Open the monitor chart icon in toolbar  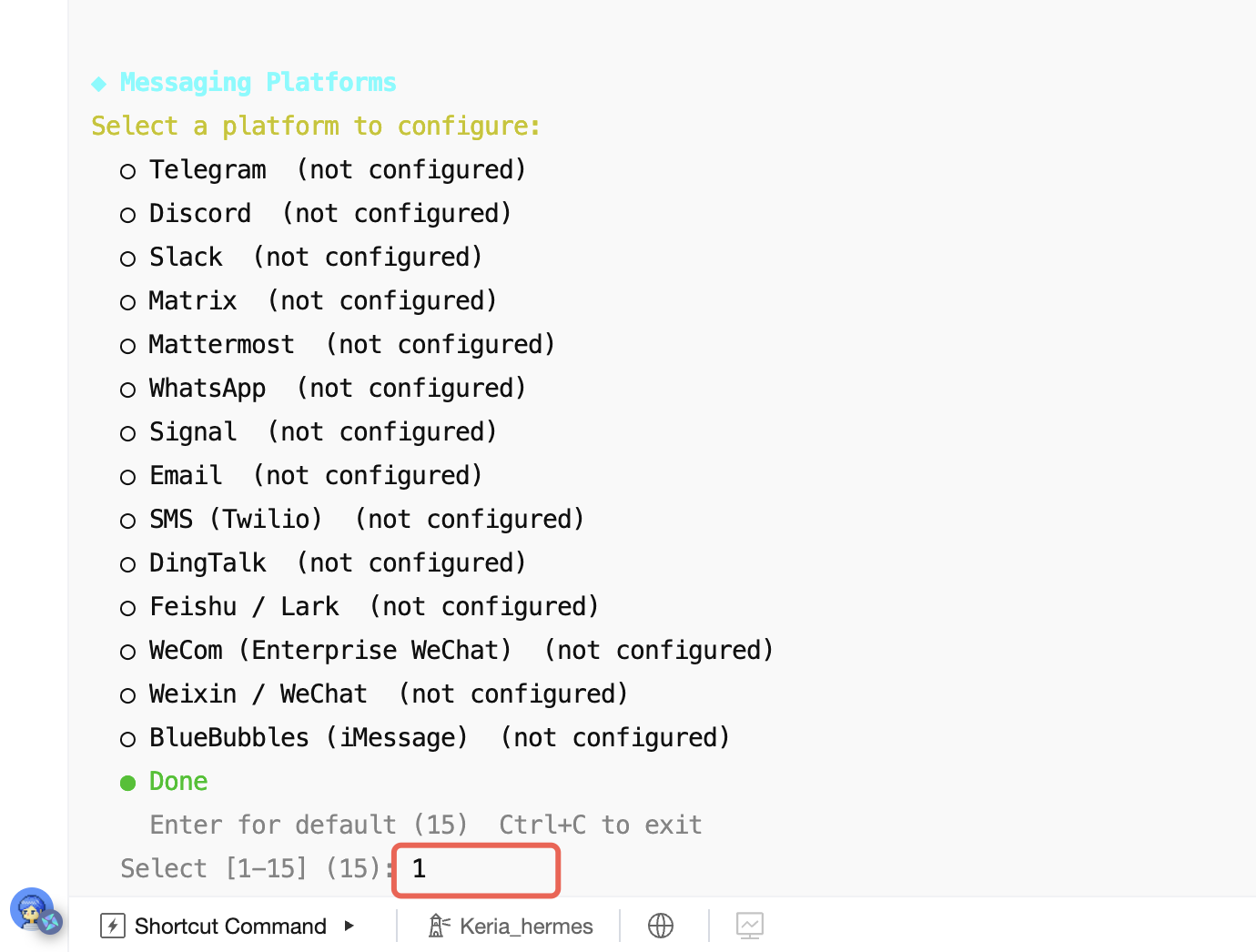pyautogui.click(x=750, y=926)
